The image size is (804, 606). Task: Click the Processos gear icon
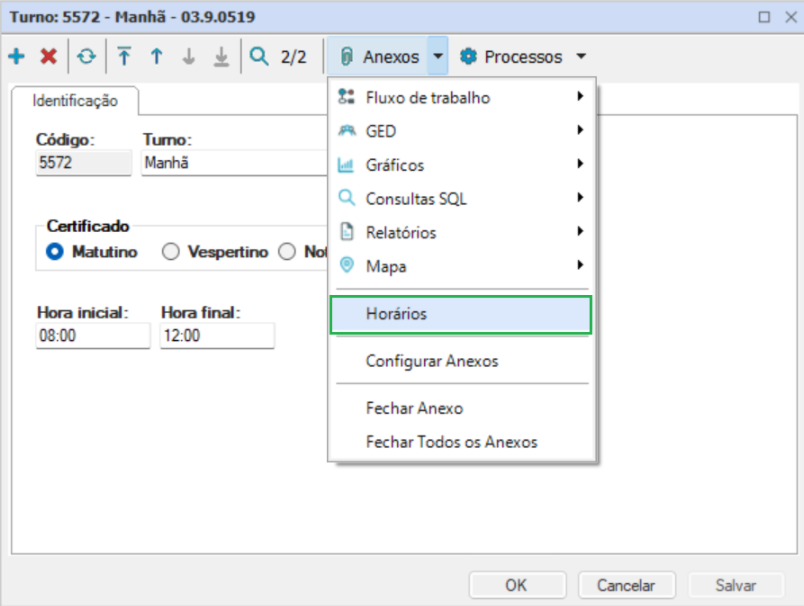(468, 56)
